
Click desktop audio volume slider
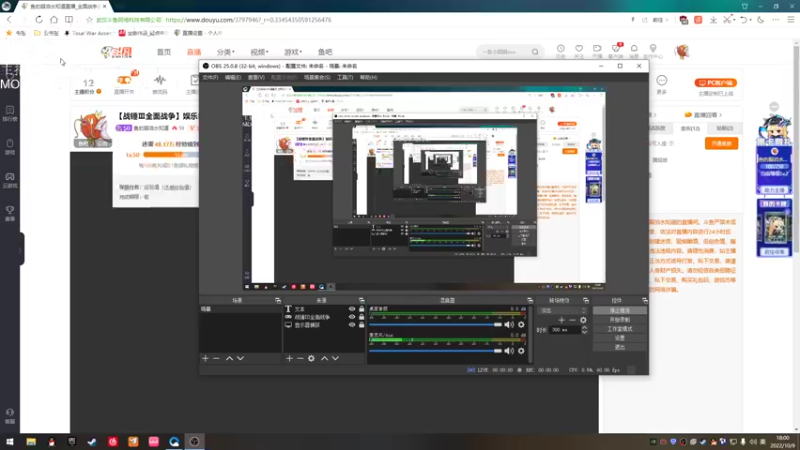coord(435,324)
